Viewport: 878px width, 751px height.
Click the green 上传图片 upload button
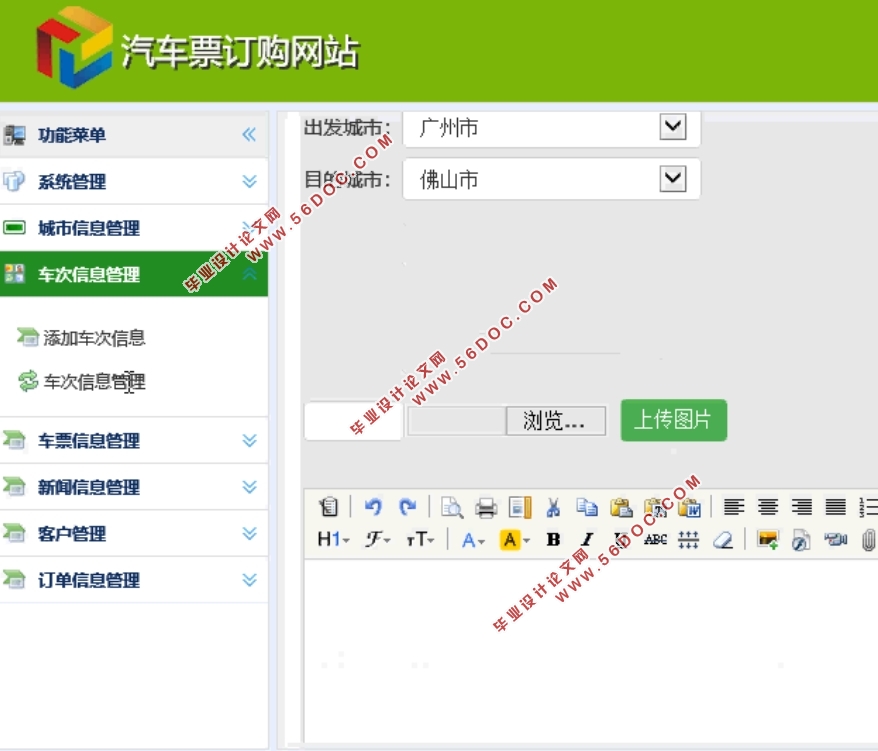674,420
